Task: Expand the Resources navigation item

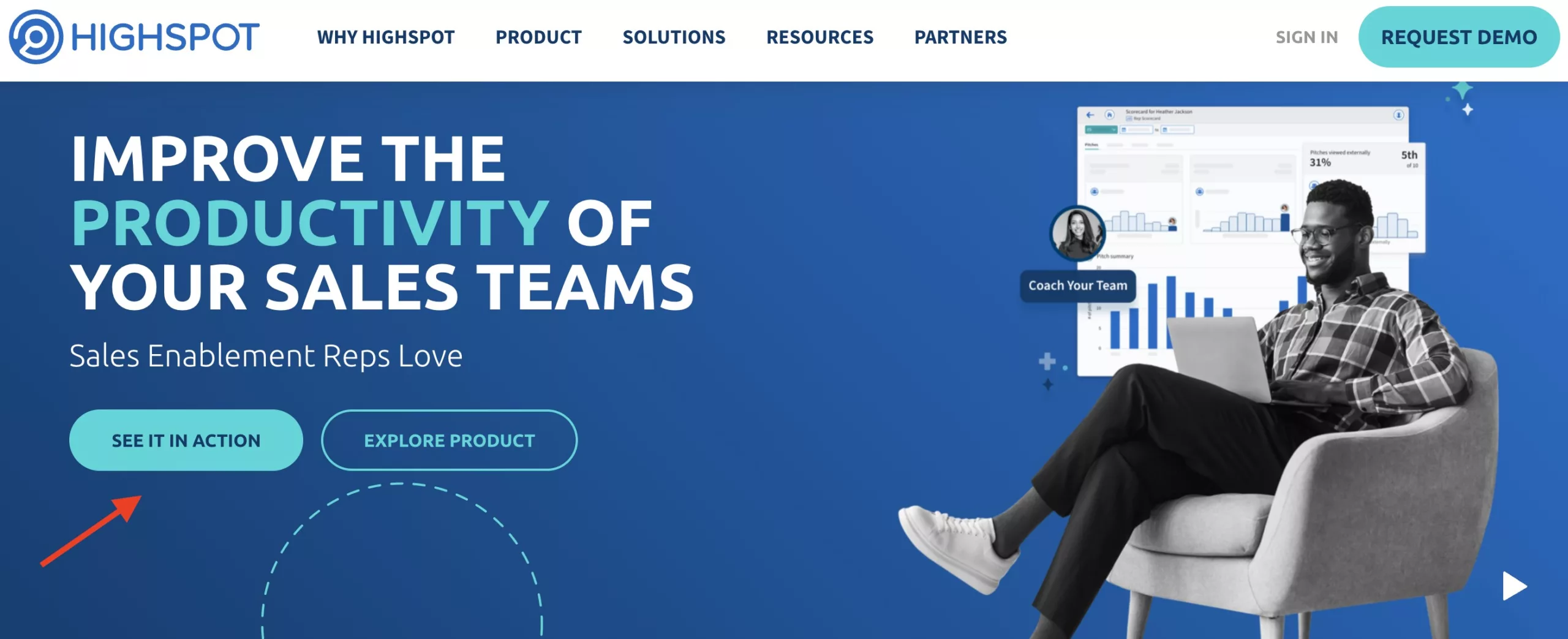Action: pyautogui.click(x=820, y=37)
